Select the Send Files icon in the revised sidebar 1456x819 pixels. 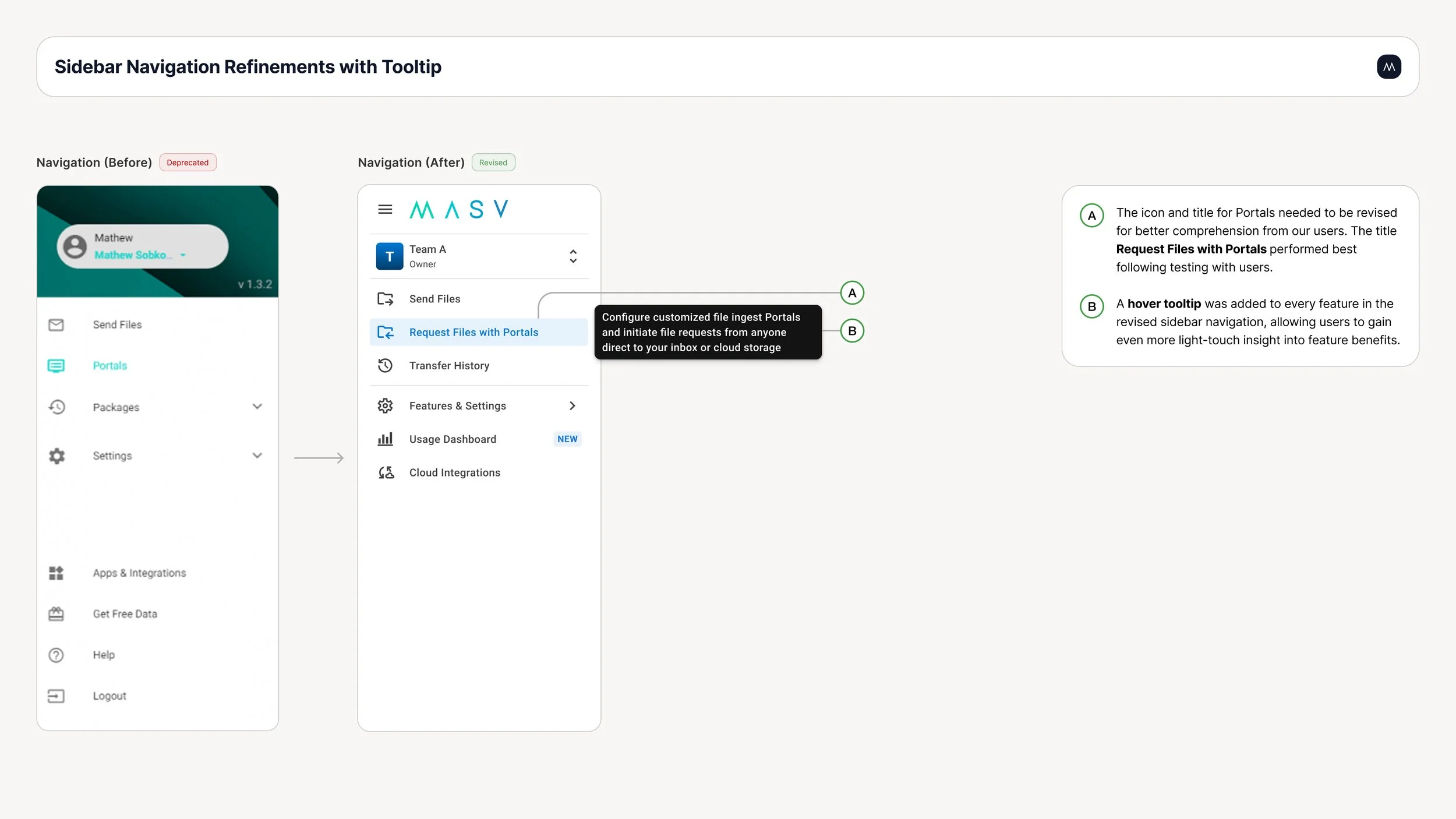pyautogui.click(x=386, y=298)
